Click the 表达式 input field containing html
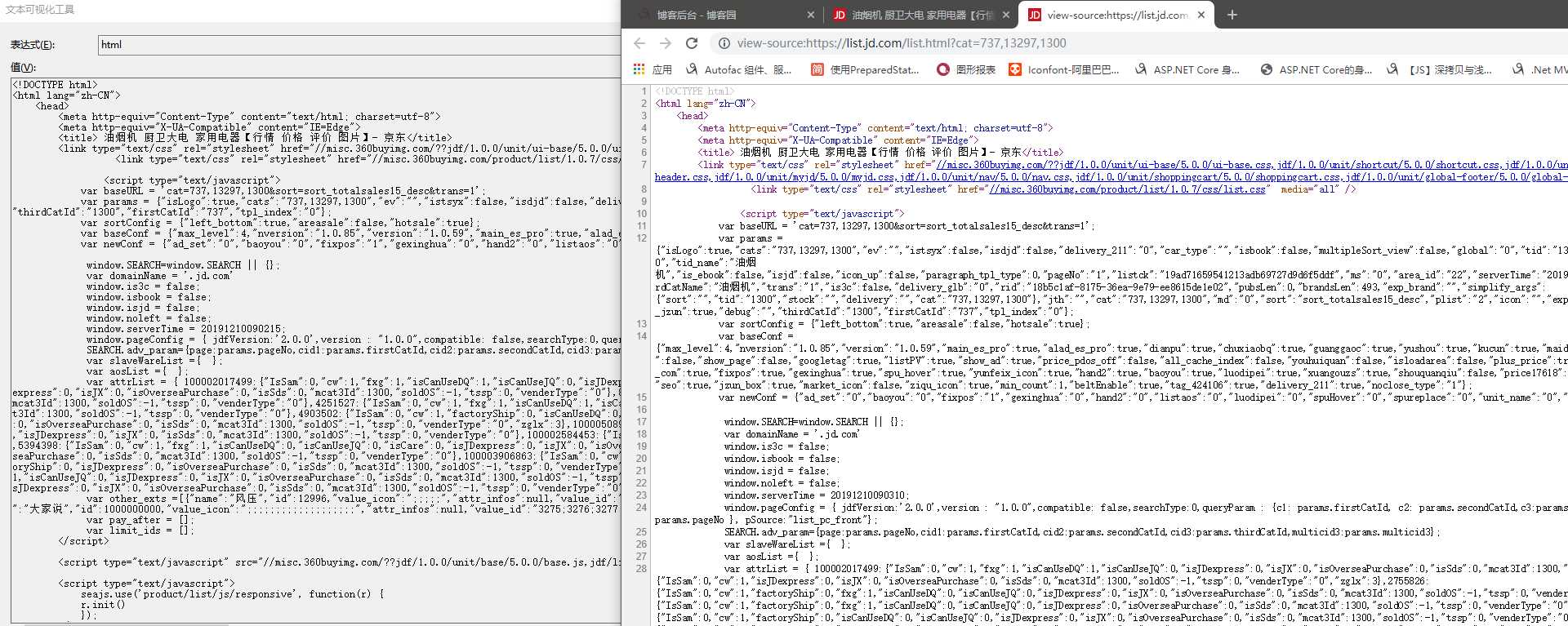Viewport: 1568px width, 626px height. pos(359,45)
